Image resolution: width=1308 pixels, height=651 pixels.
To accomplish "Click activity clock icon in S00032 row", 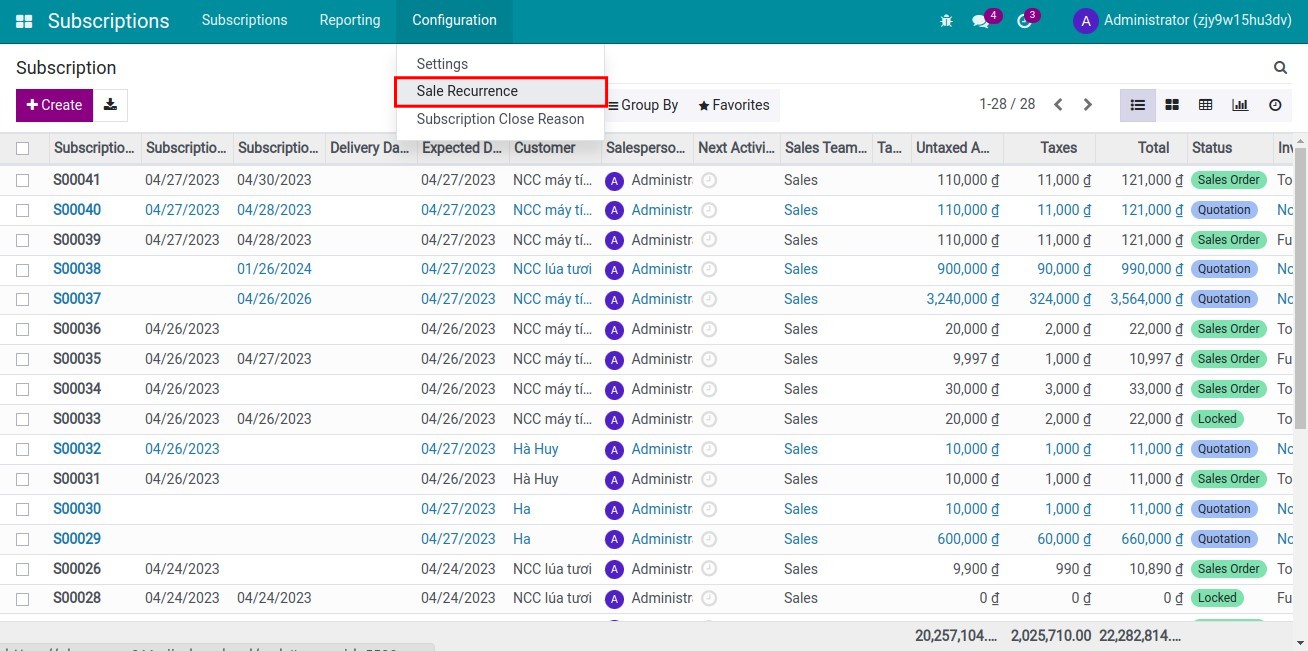I will click(x=709, y=450).
